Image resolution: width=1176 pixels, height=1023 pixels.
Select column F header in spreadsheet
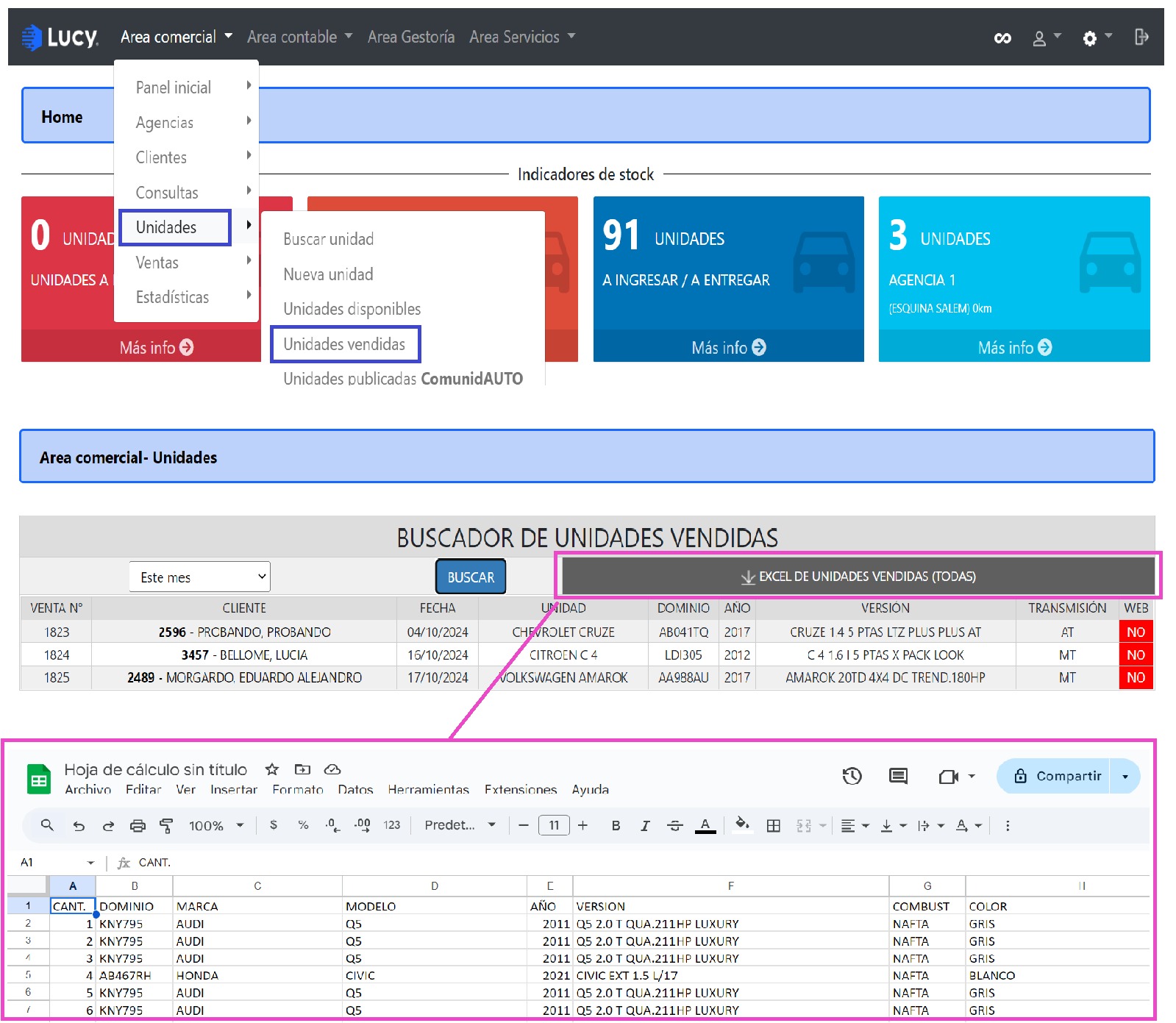[x=730, y=885]
